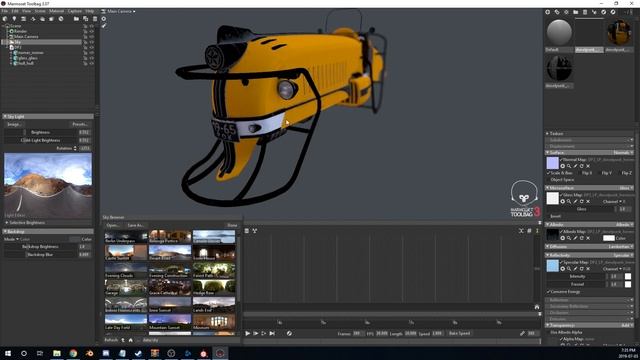Add a new camera object icon

pyautogui.click(x=24, y=19)
